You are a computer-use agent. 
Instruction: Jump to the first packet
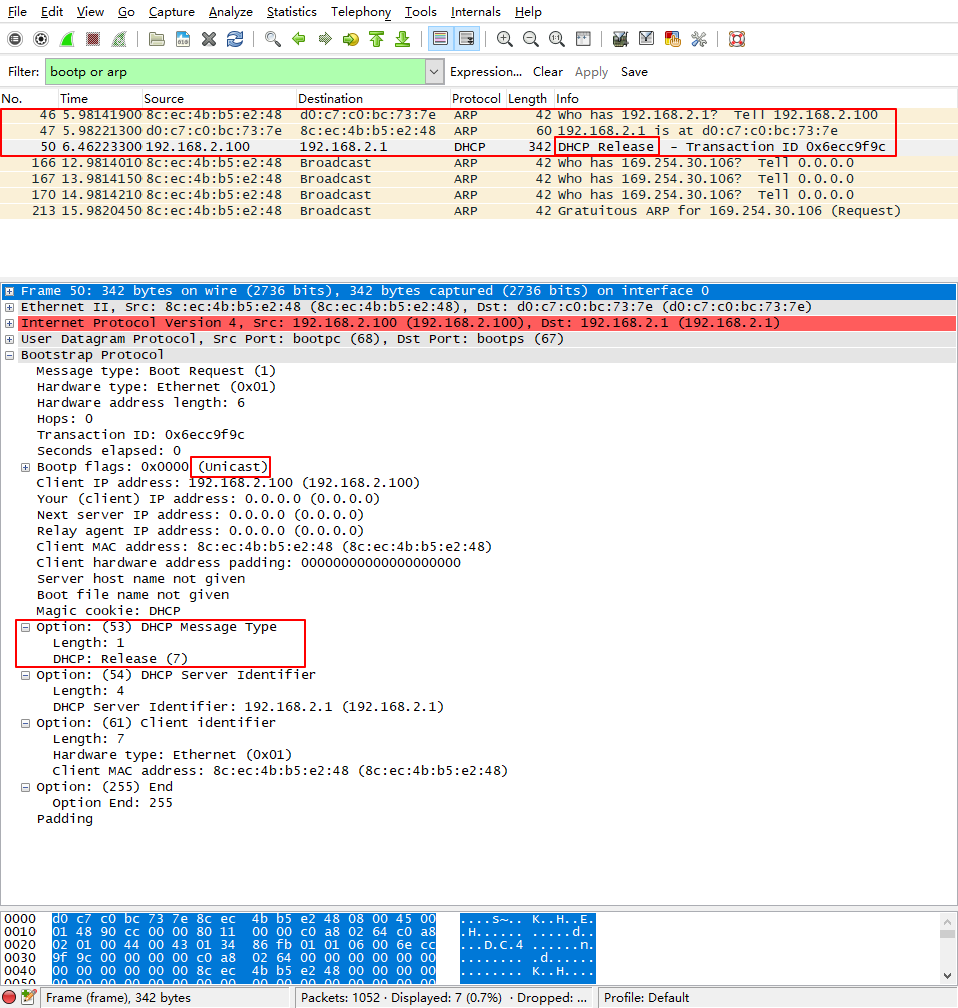tap(377, 39)
